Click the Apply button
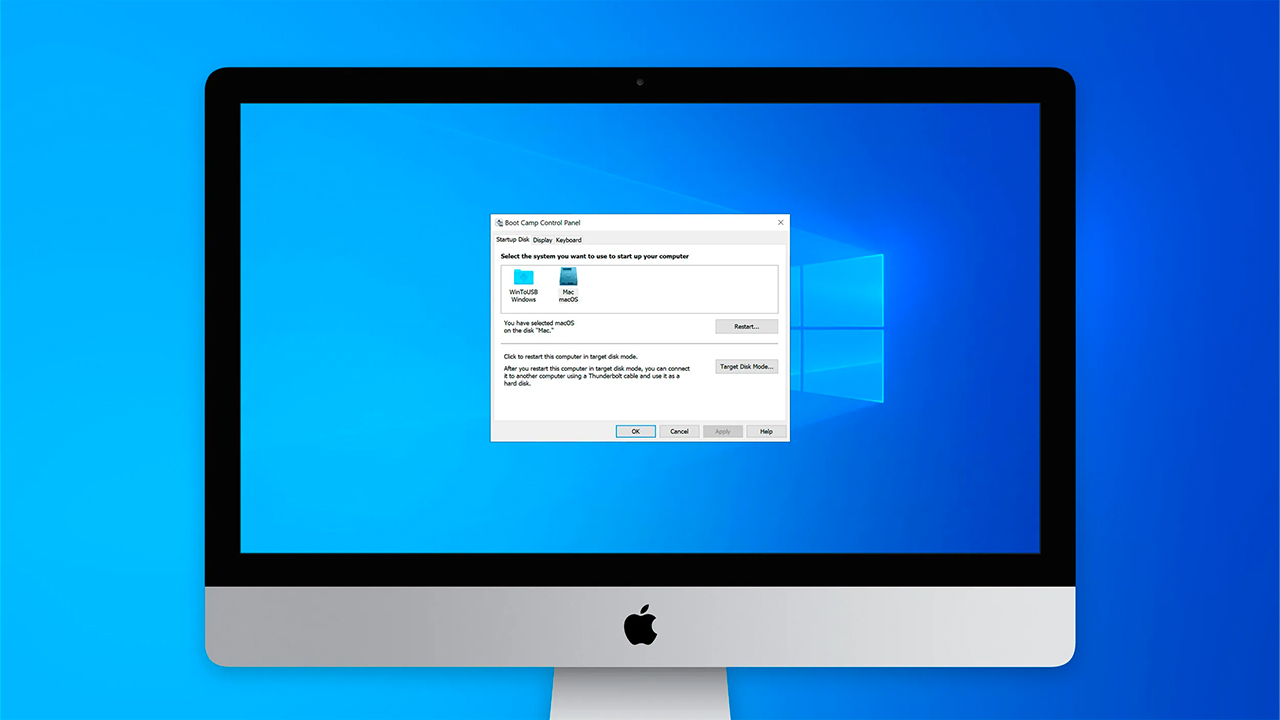Screen dimensions: 1280x720 coord(723,431)
